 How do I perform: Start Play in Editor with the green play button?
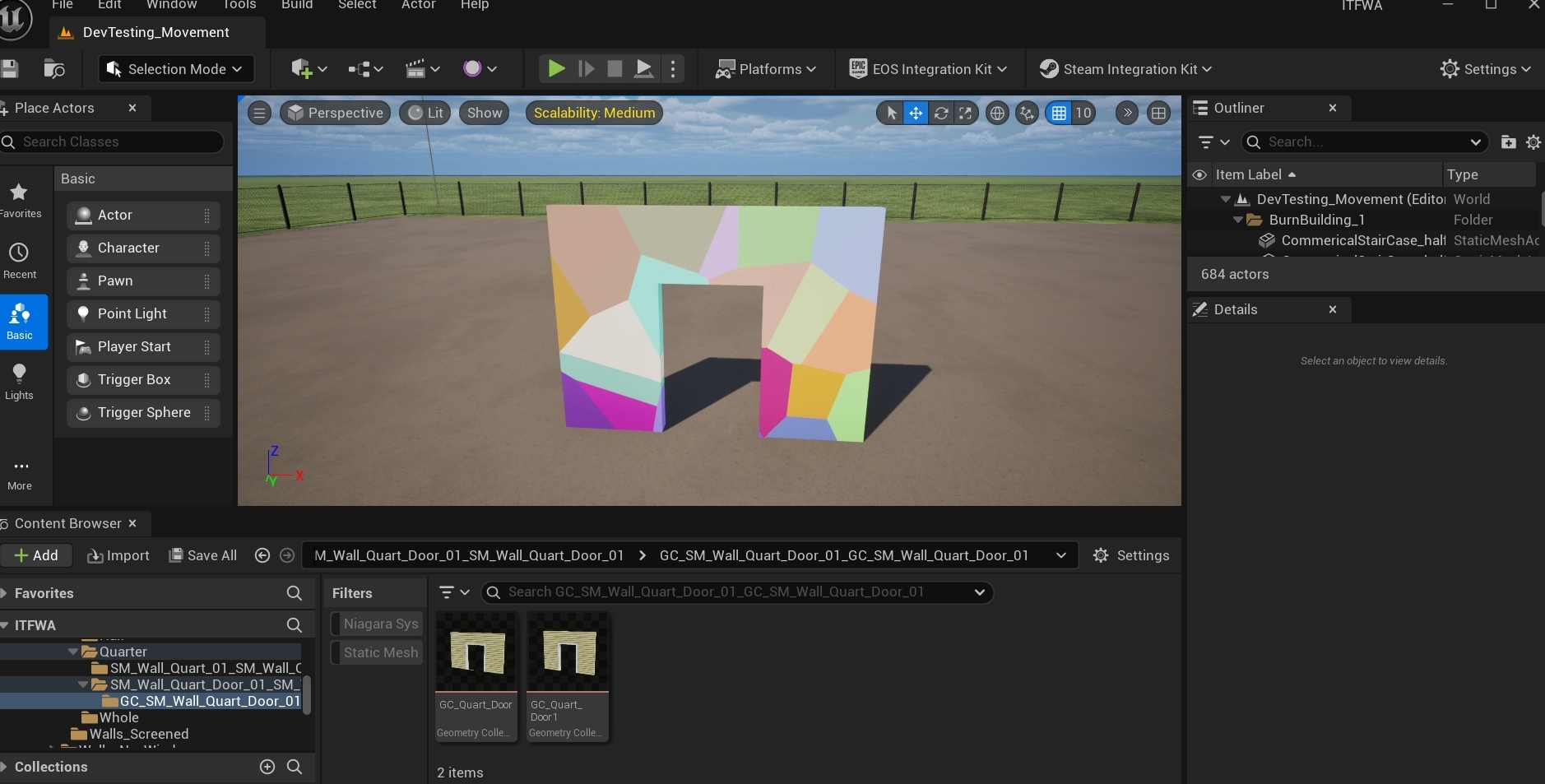click(556, 69)
